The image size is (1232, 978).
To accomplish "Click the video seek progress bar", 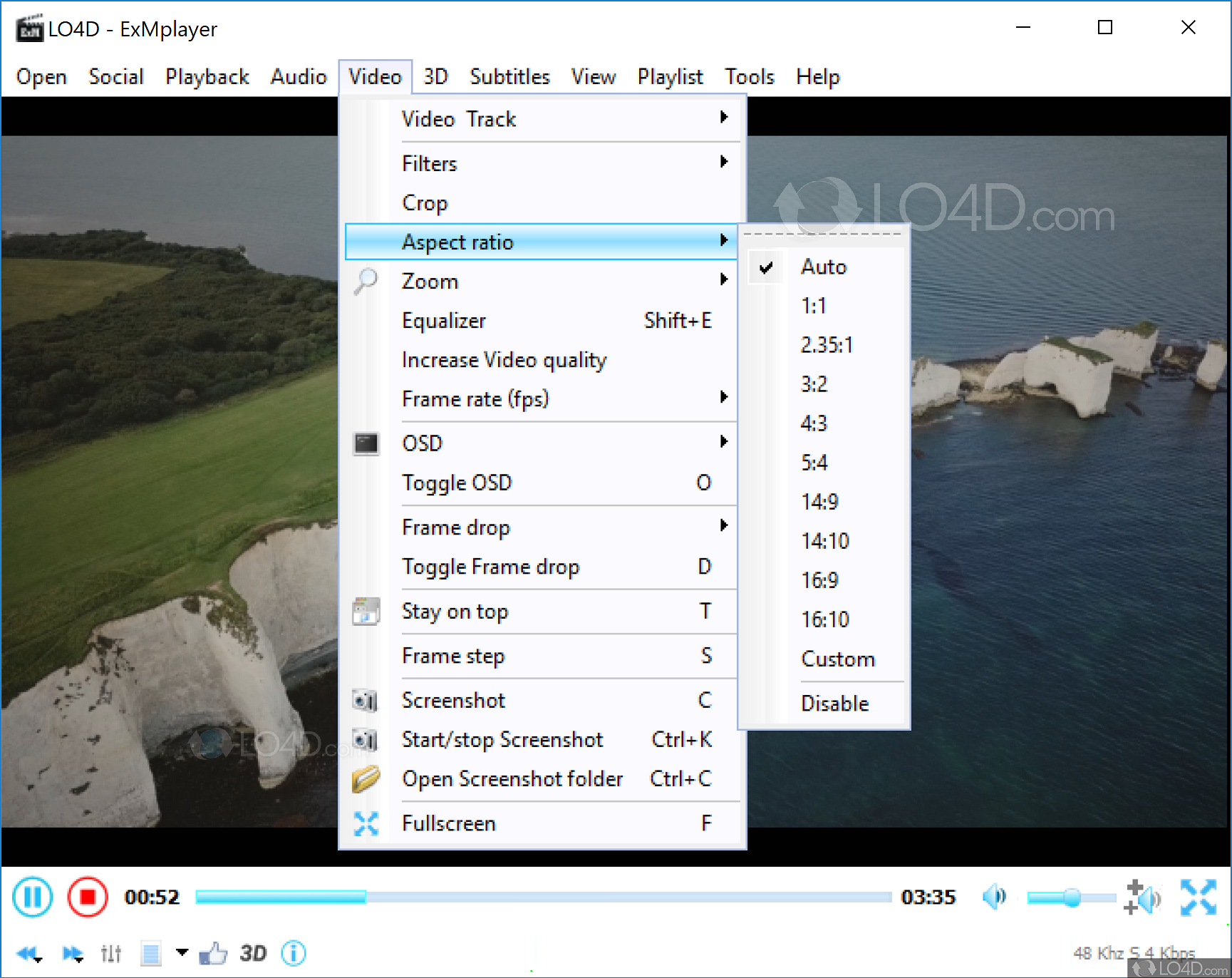I will click(542, 897).
